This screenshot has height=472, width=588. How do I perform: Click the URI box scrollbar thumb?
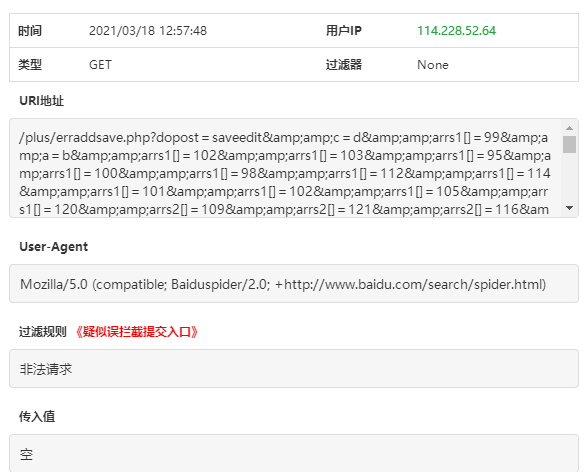point(569,144)
